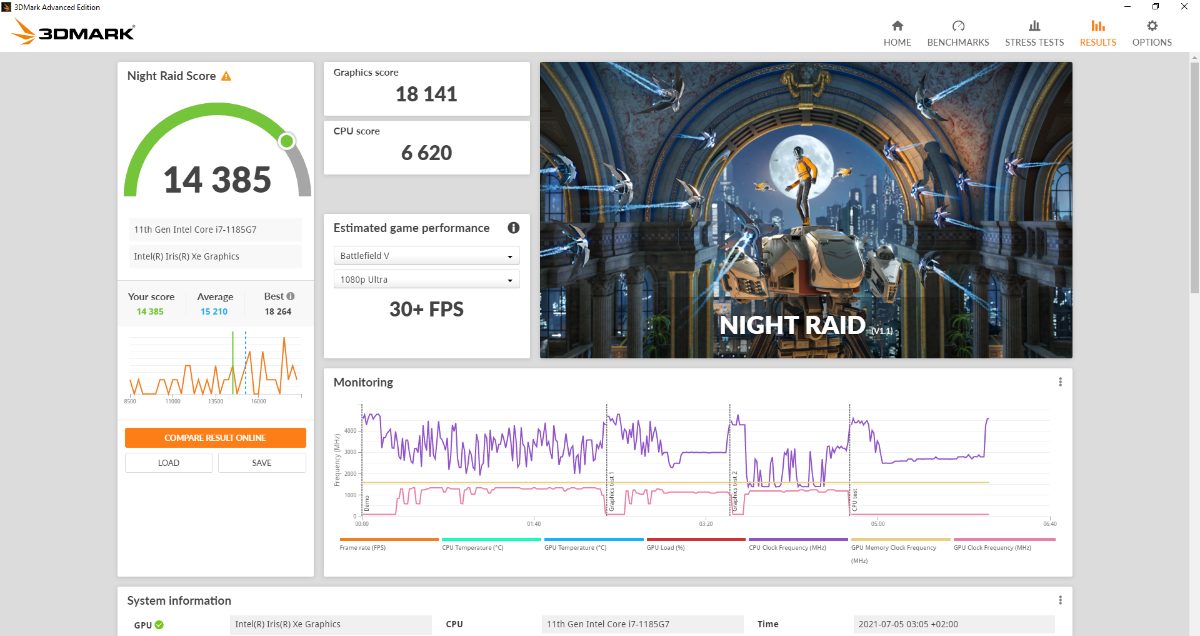This screenshot has height=636, width=1200.
Task: Click the Benchmarks gauge icon
Action: pyautogui.click(x=958, y=26)
